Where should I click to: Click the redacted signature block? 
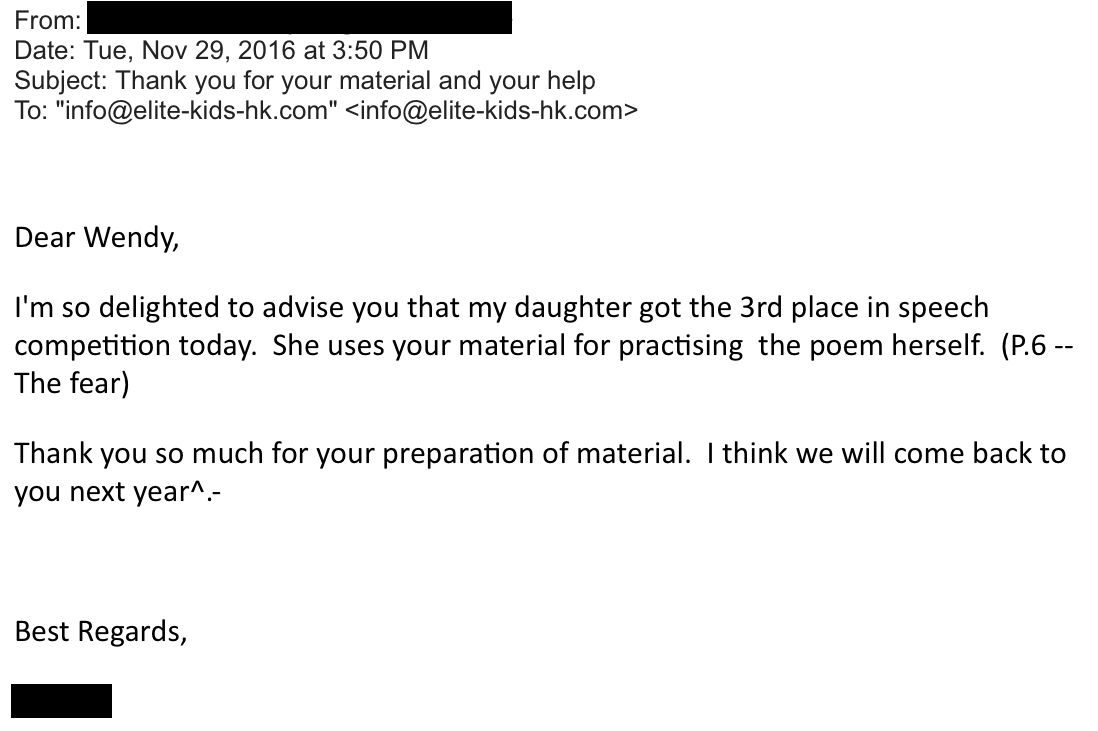(x=62, y=700)
